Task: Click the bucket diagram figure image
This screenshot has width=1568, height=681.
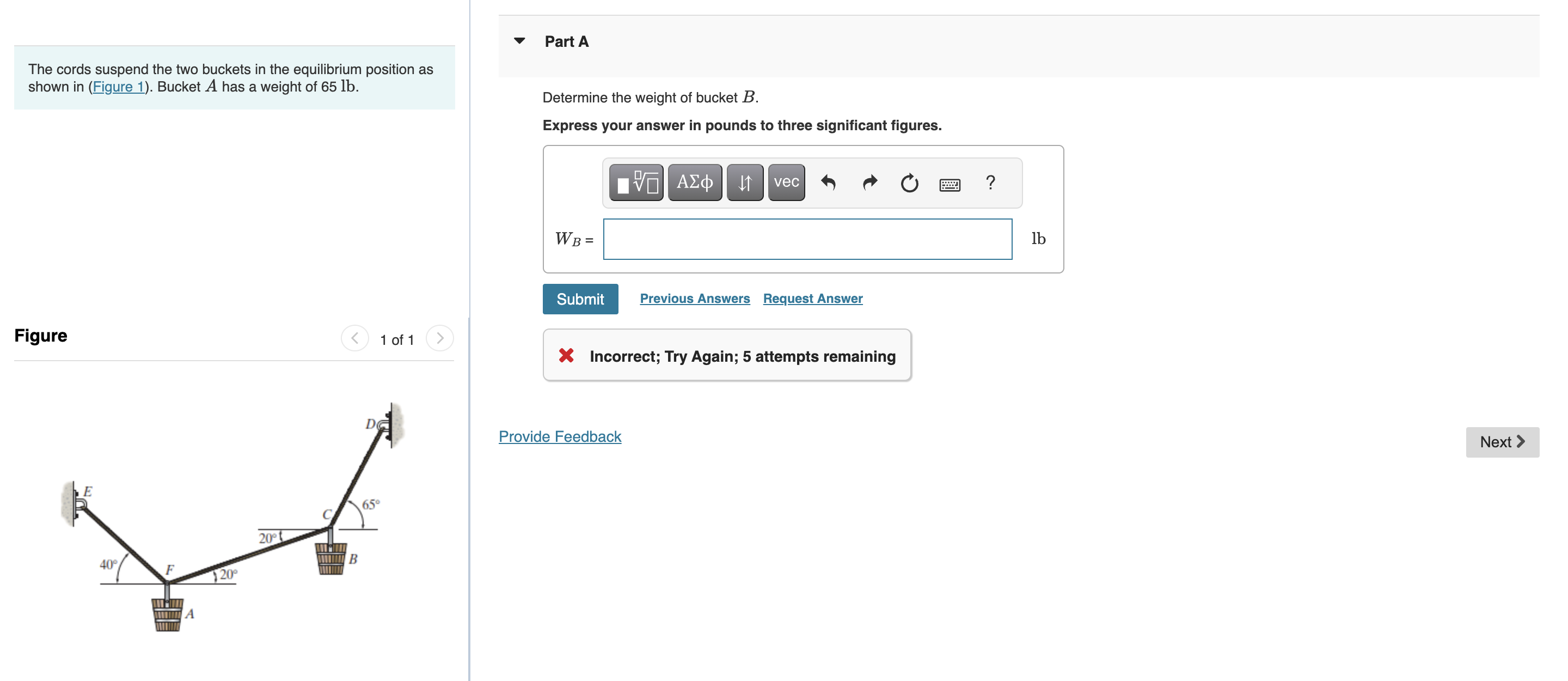Action: 234,518
